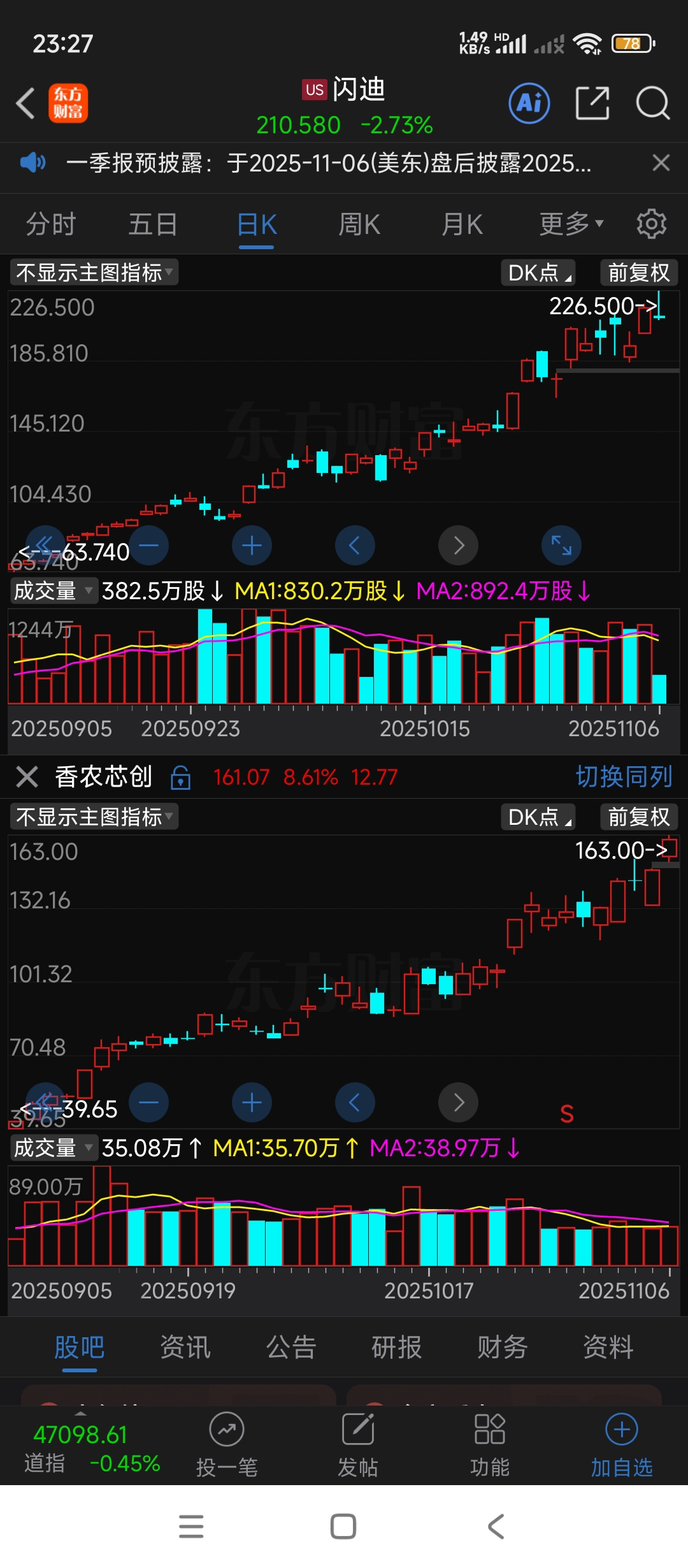This screenshot has height=1568, width=688.
Task: Tap the announcement speaker icon
Action: (x=32, y=163)
